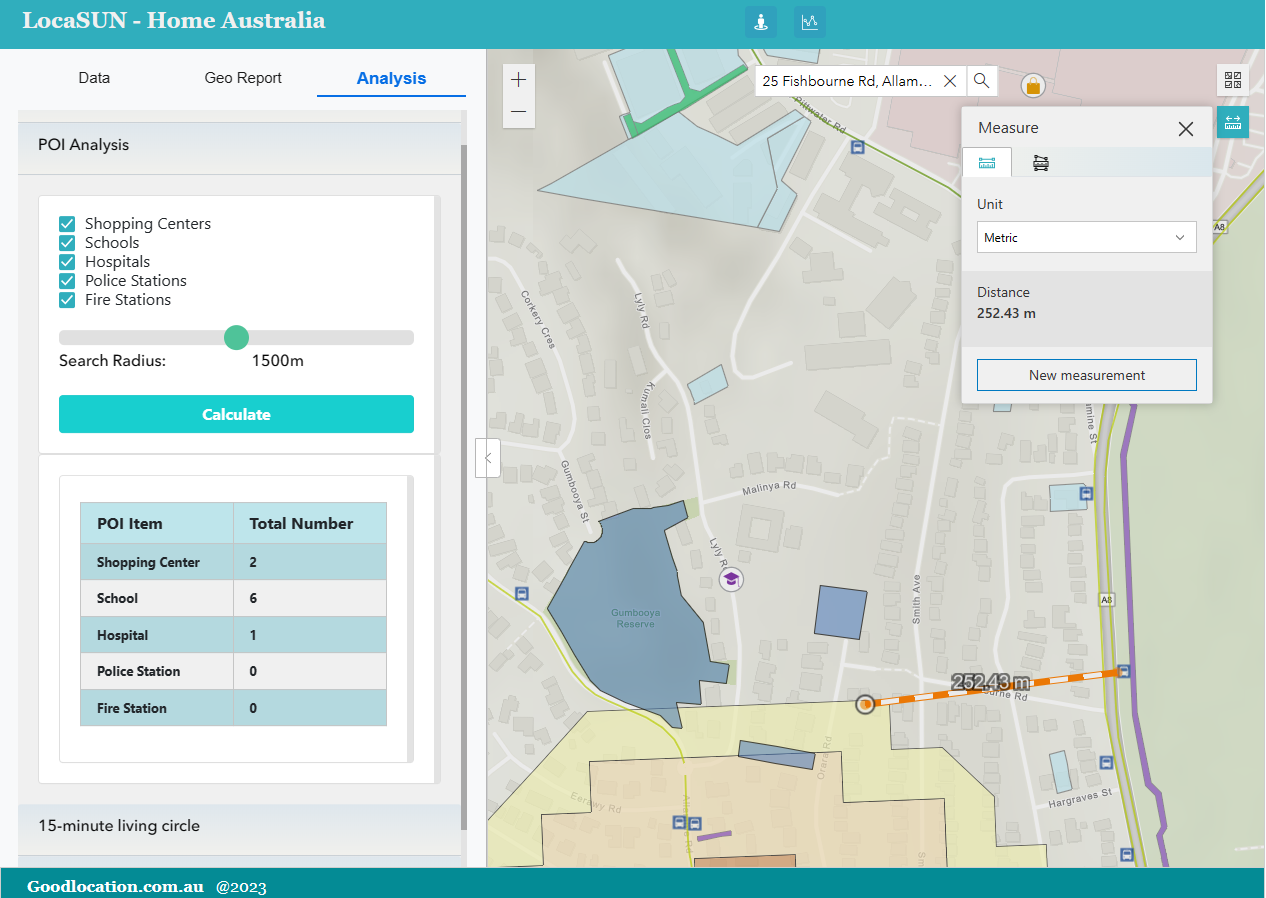Adjust the Search Radius slider handle
The height and width of the screenshot is (898, 1266).
(236, 337)
